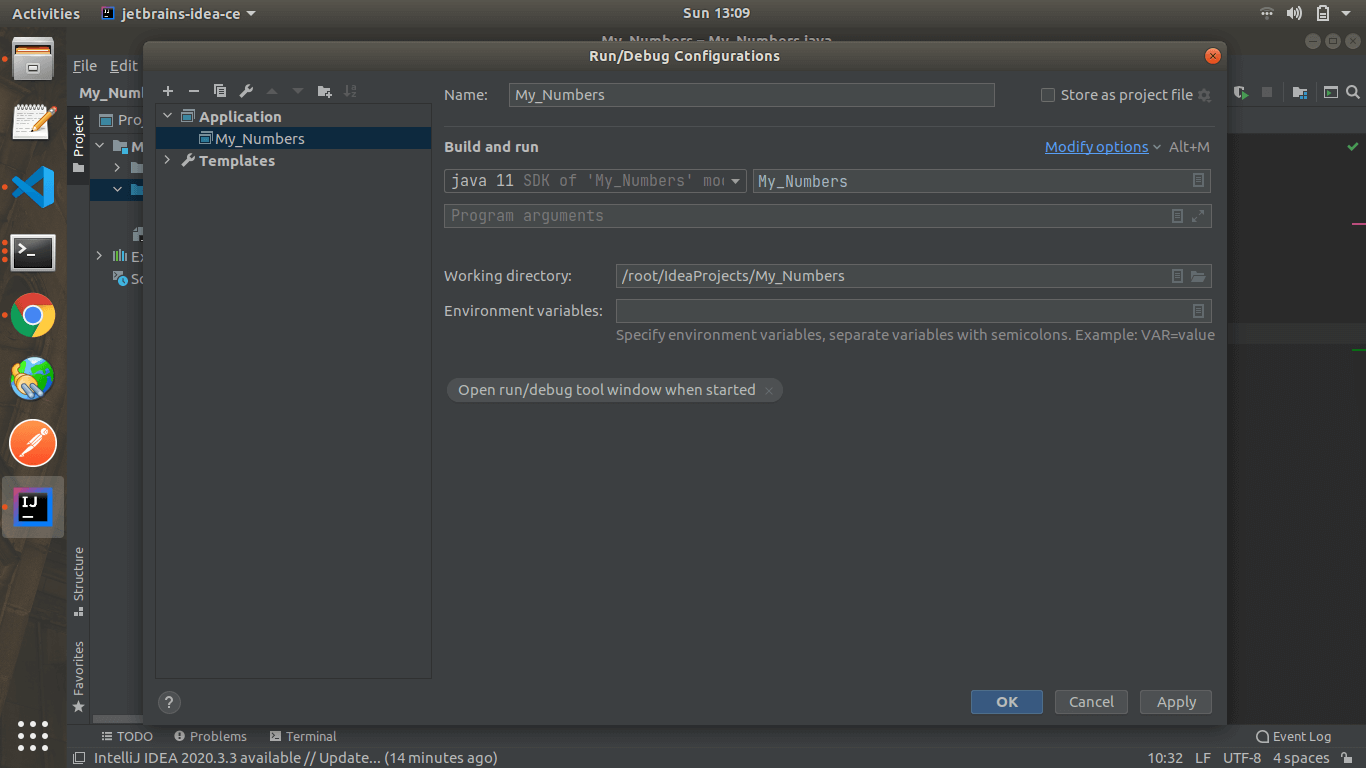This screenshot has height=768, width=1366.
Task: Open the help question mark icon
Action: [169, 702]
